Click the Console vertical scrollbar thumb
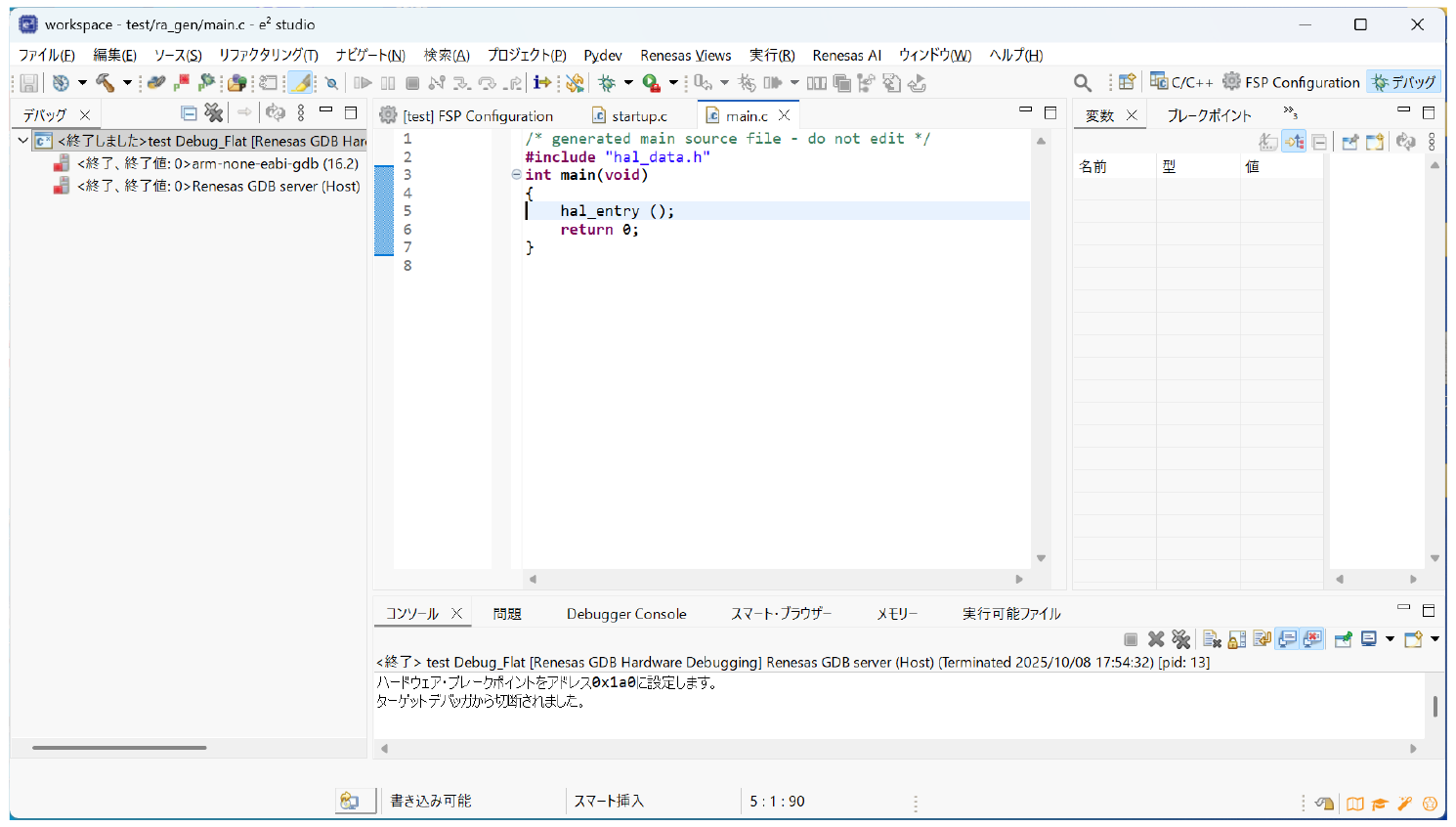 [1435, 706]
